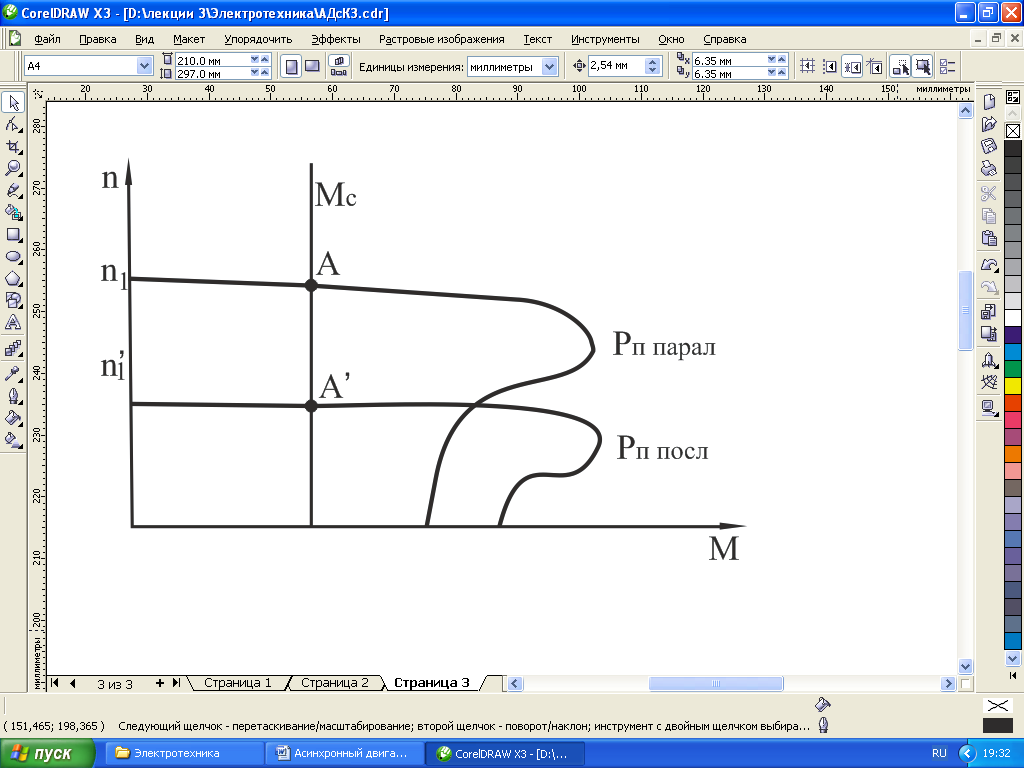Select the Crop tool
Image resolution: width=1024 pixels, height=768 pixels.
pos(14,146)
